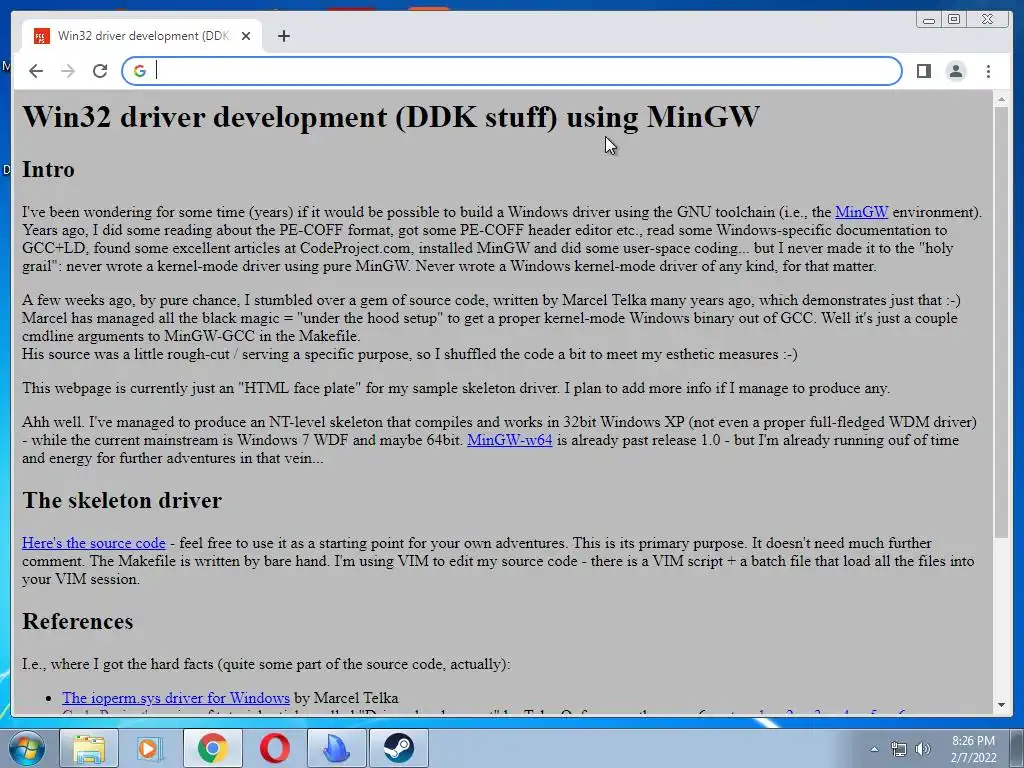
Task: Click the page scrollbar up arrow
Action: 1001,100
